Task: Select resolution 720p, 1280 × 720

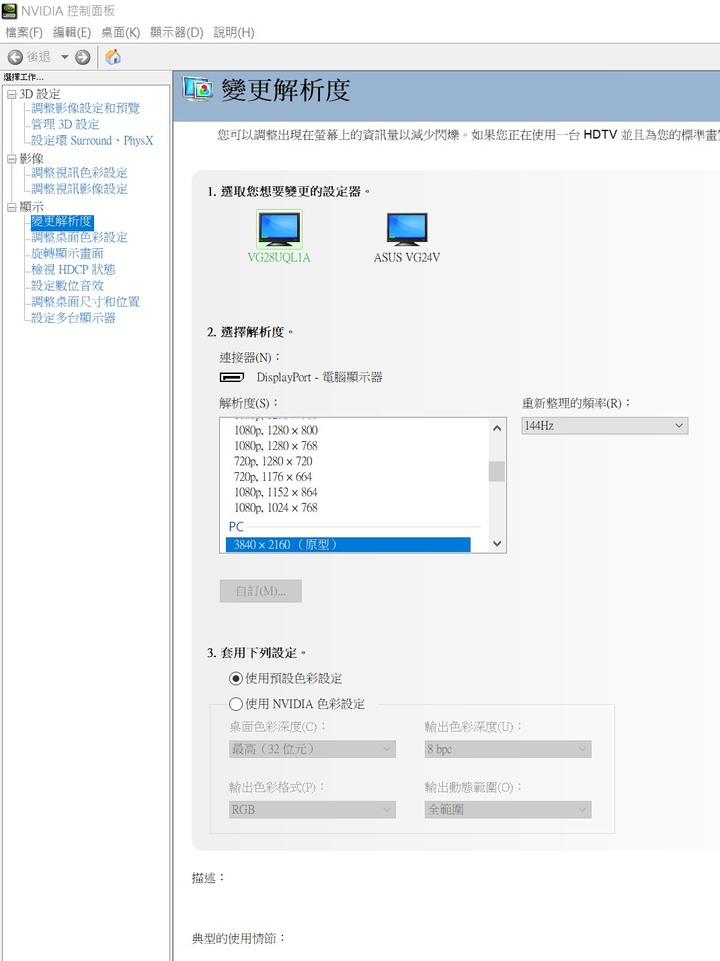Action: pos(273,461)
